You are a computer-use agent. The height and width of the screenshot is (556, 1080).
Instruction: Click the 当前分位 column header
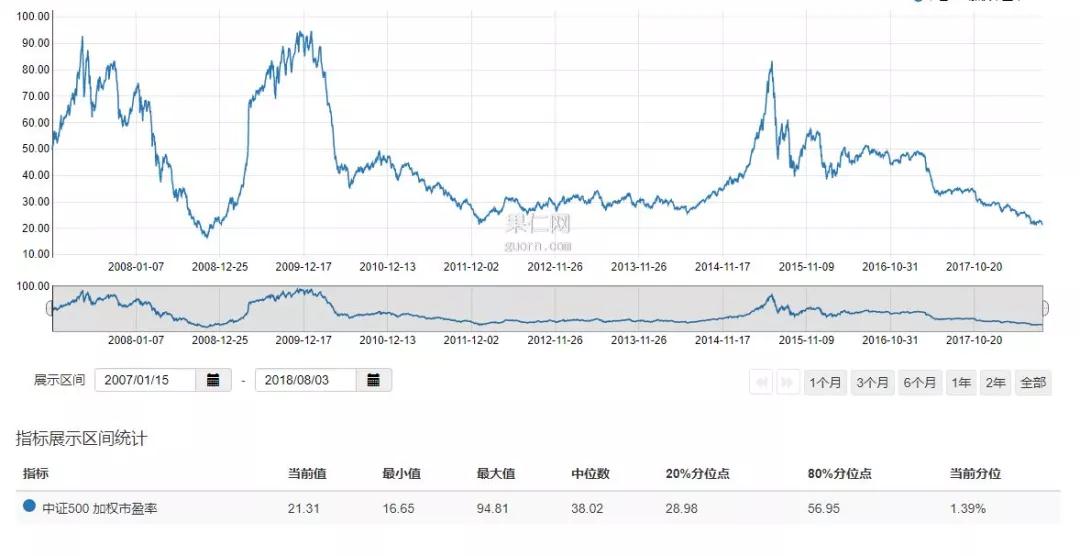tap(975, 473)
